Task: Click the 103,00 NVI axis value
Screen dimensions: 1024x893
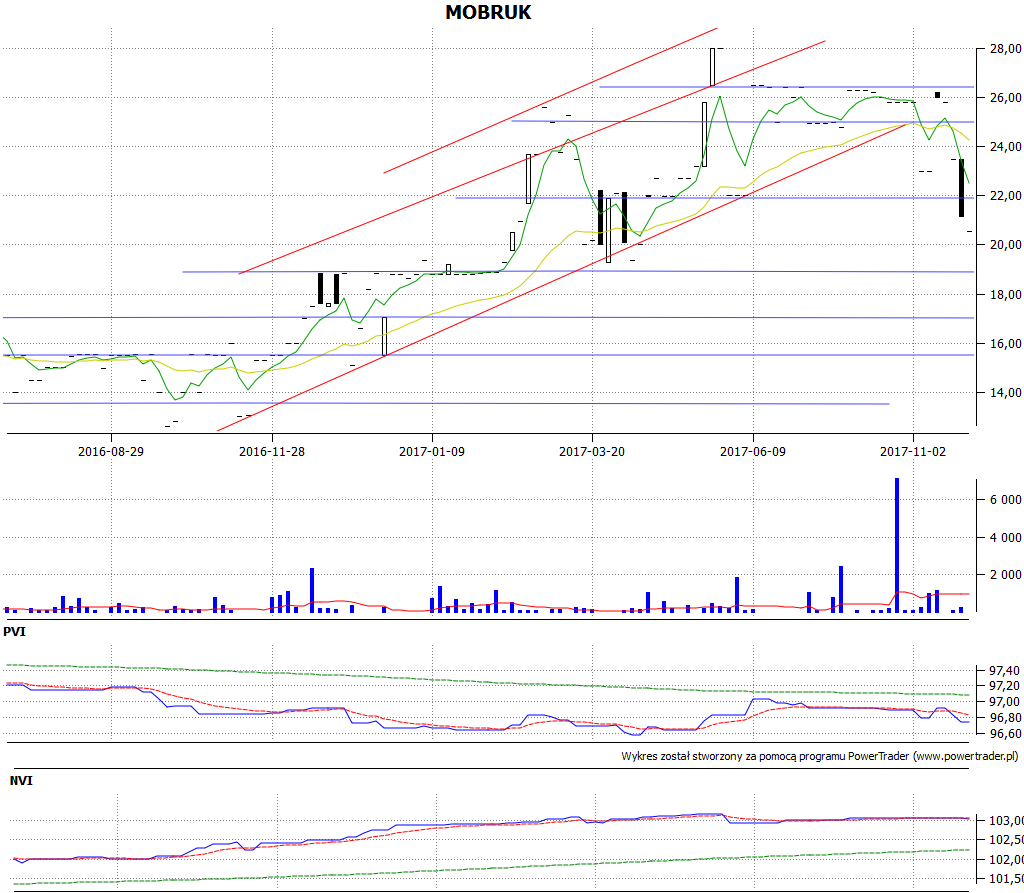Action: (1006, 820)
